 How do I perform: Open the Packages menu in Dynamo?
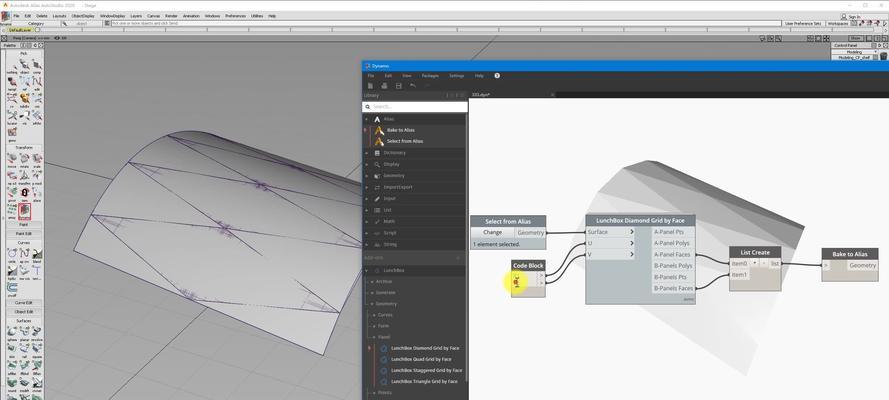coord(430,75)
